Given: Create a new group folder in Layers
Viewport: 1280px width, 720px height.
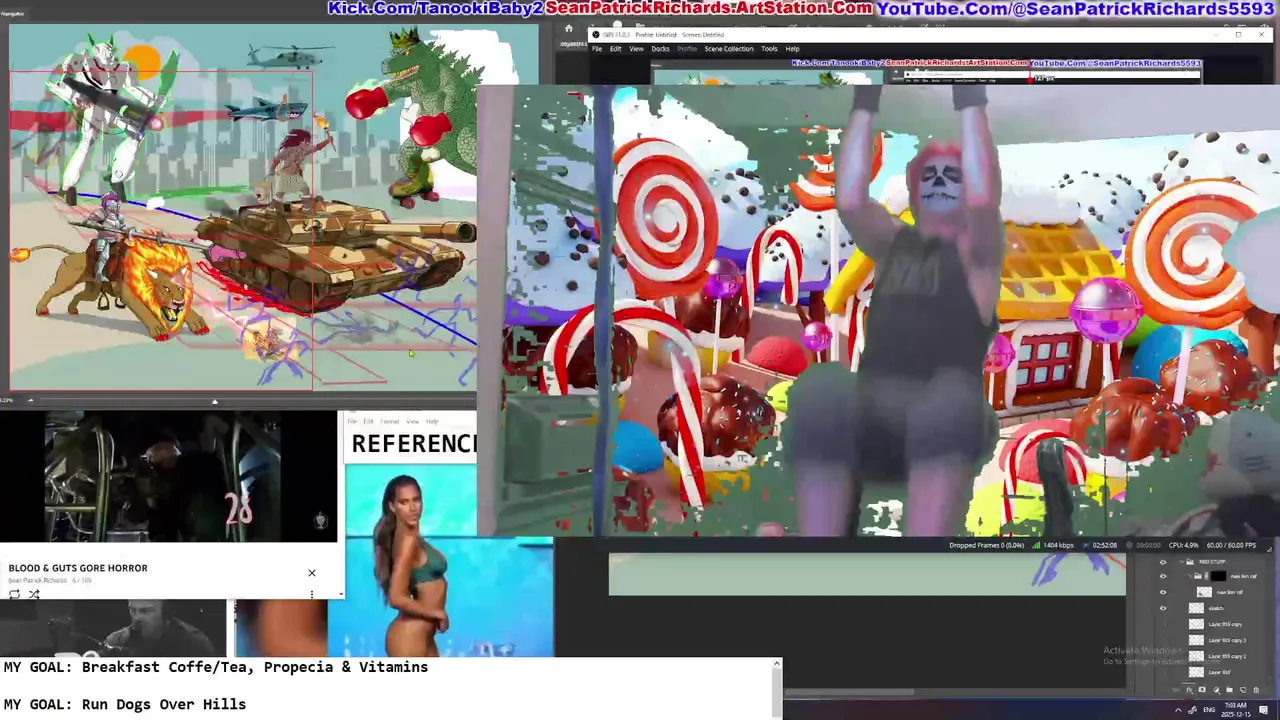Looking at the screenshot, I should 1229,690.
